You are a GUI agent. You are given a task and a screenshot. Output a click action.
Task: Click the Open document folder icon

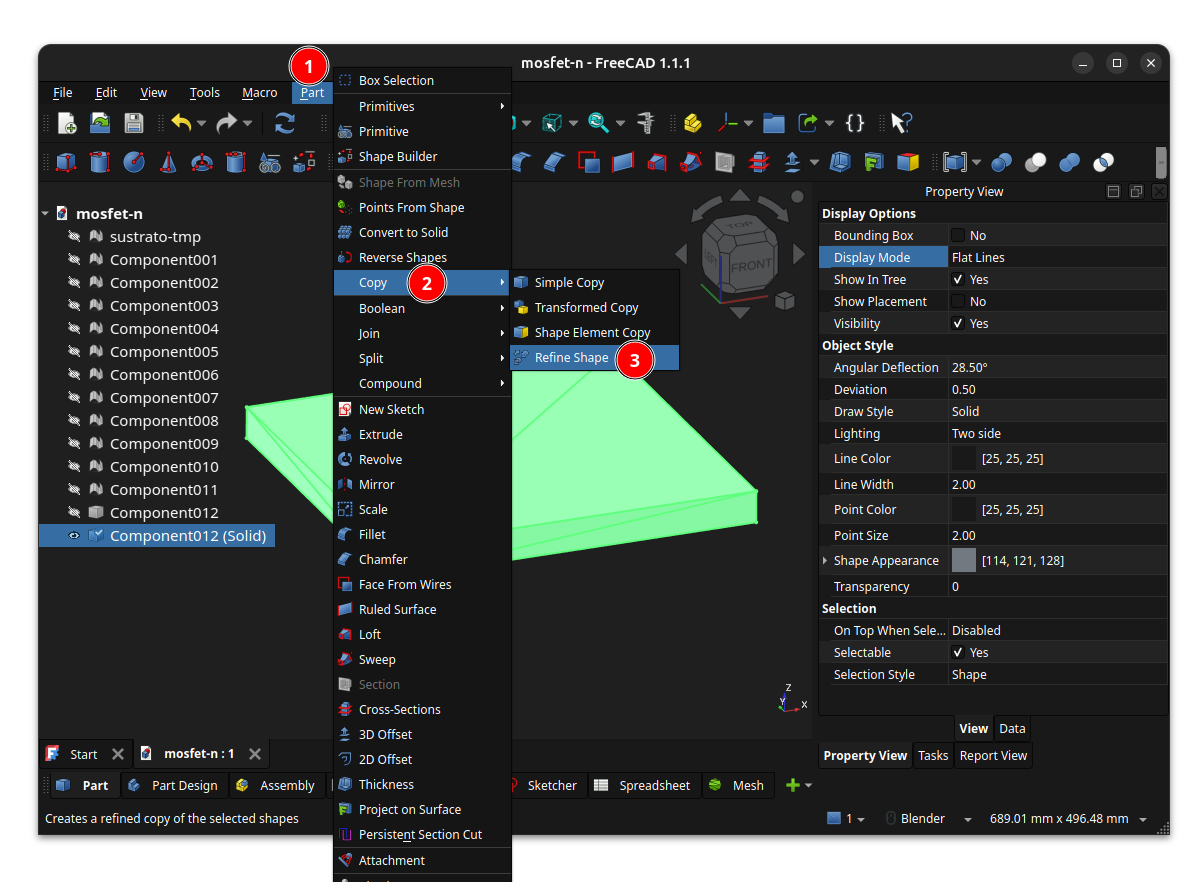tap(100, 123)
